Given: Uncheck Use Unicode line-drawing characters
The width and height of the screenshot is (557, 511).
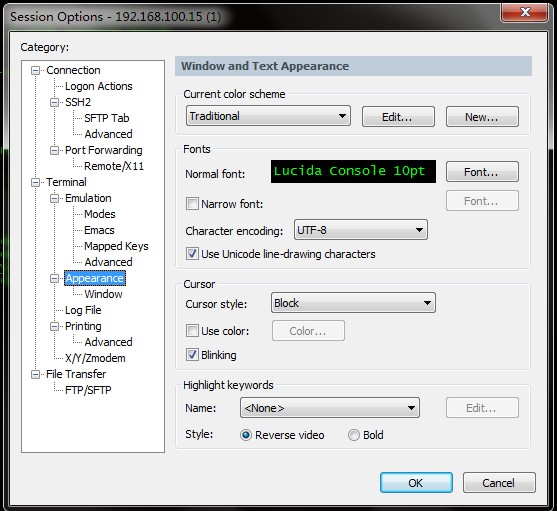Looking at the screenshot, I should 192,254.
